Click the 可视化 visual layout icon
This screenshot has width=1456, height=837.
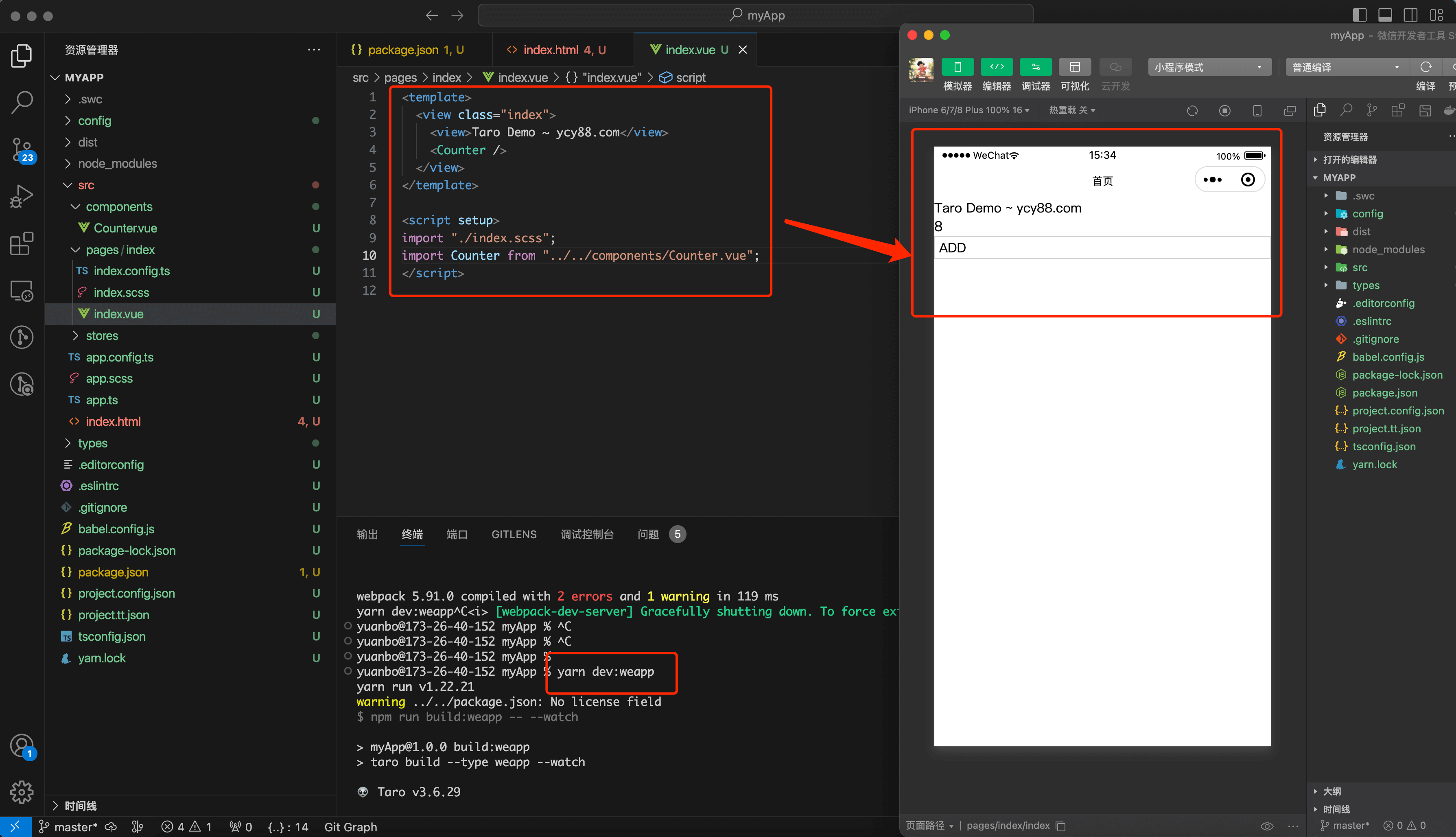[x=1074, y=67]
